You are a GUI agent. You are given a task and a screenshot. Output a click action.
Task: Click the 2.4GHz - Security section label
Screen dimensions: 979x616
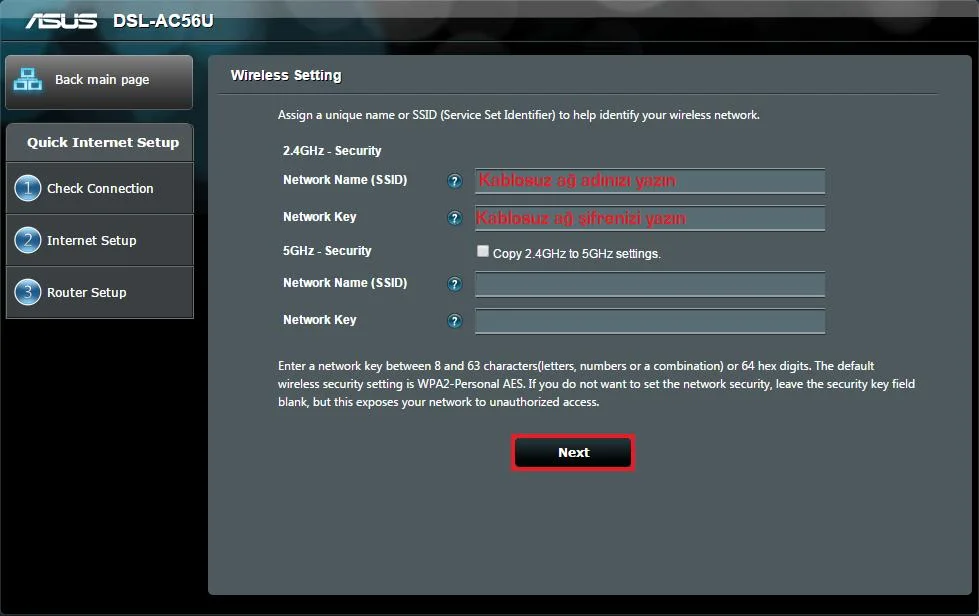(332, 151)
